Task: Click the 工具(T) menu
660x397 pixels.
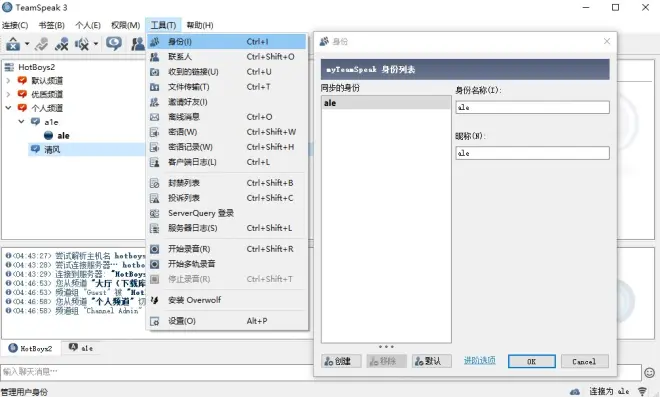Action: tap(163, 25)
